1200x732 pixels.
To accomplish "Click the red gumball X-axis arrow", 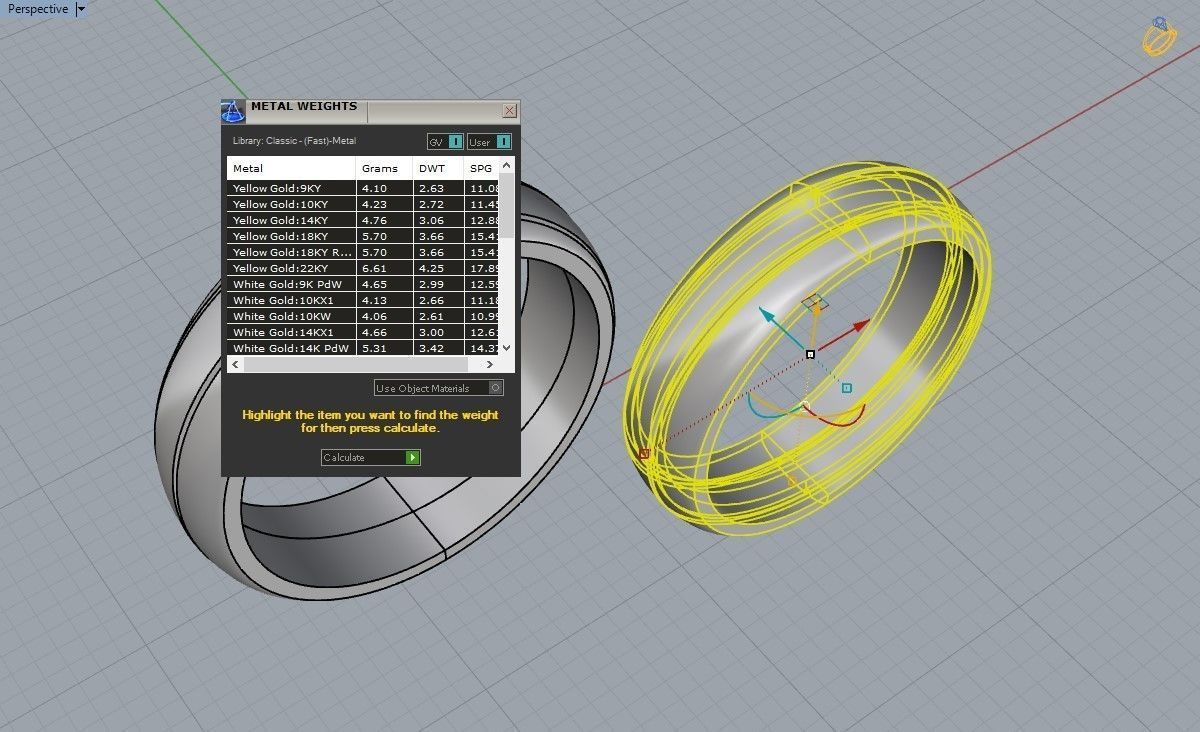I will [859, 326].
